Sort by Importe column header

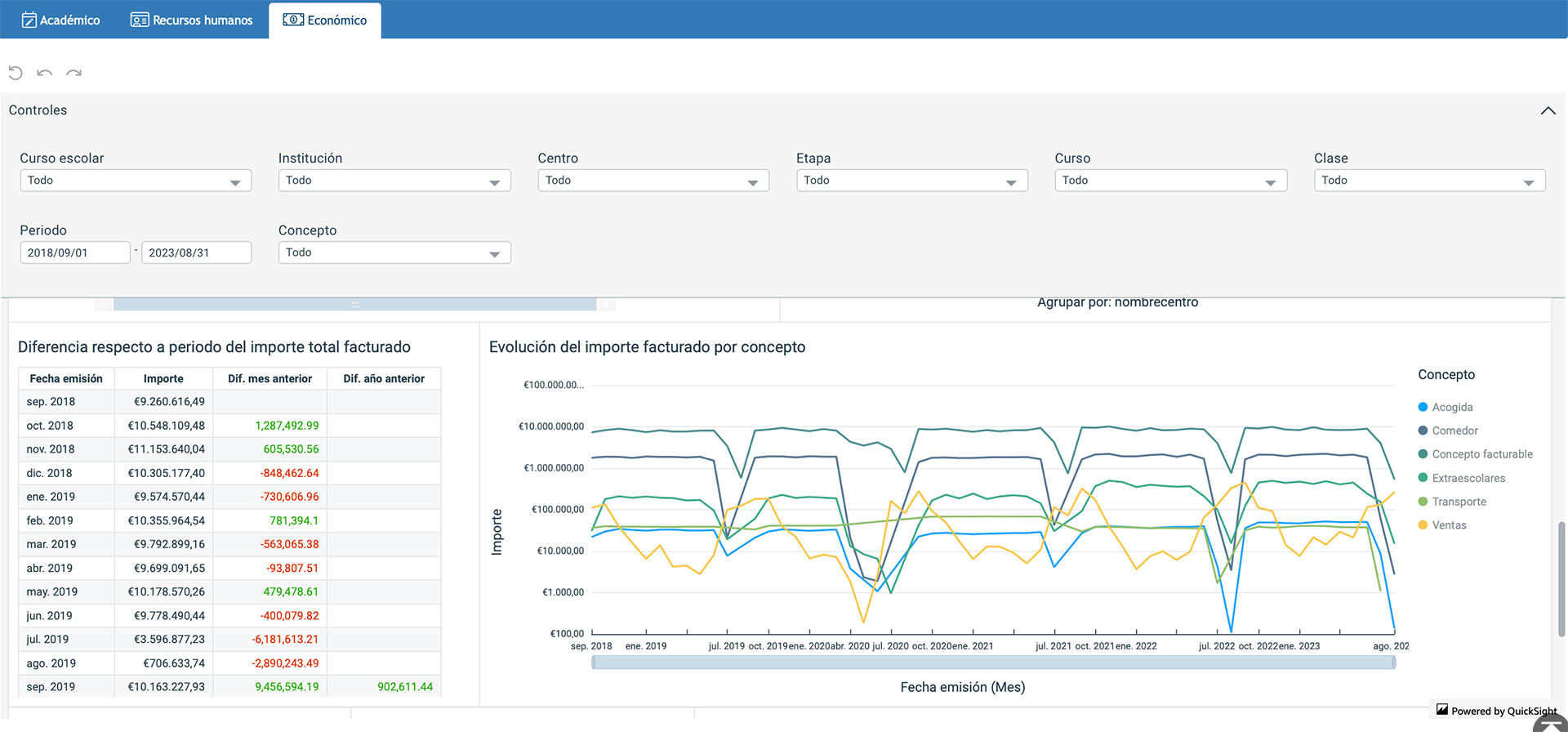163,378
